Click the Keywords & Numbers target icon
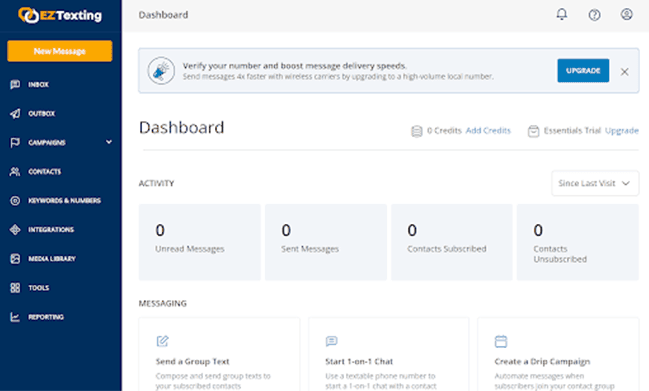 tap(15, 201)
